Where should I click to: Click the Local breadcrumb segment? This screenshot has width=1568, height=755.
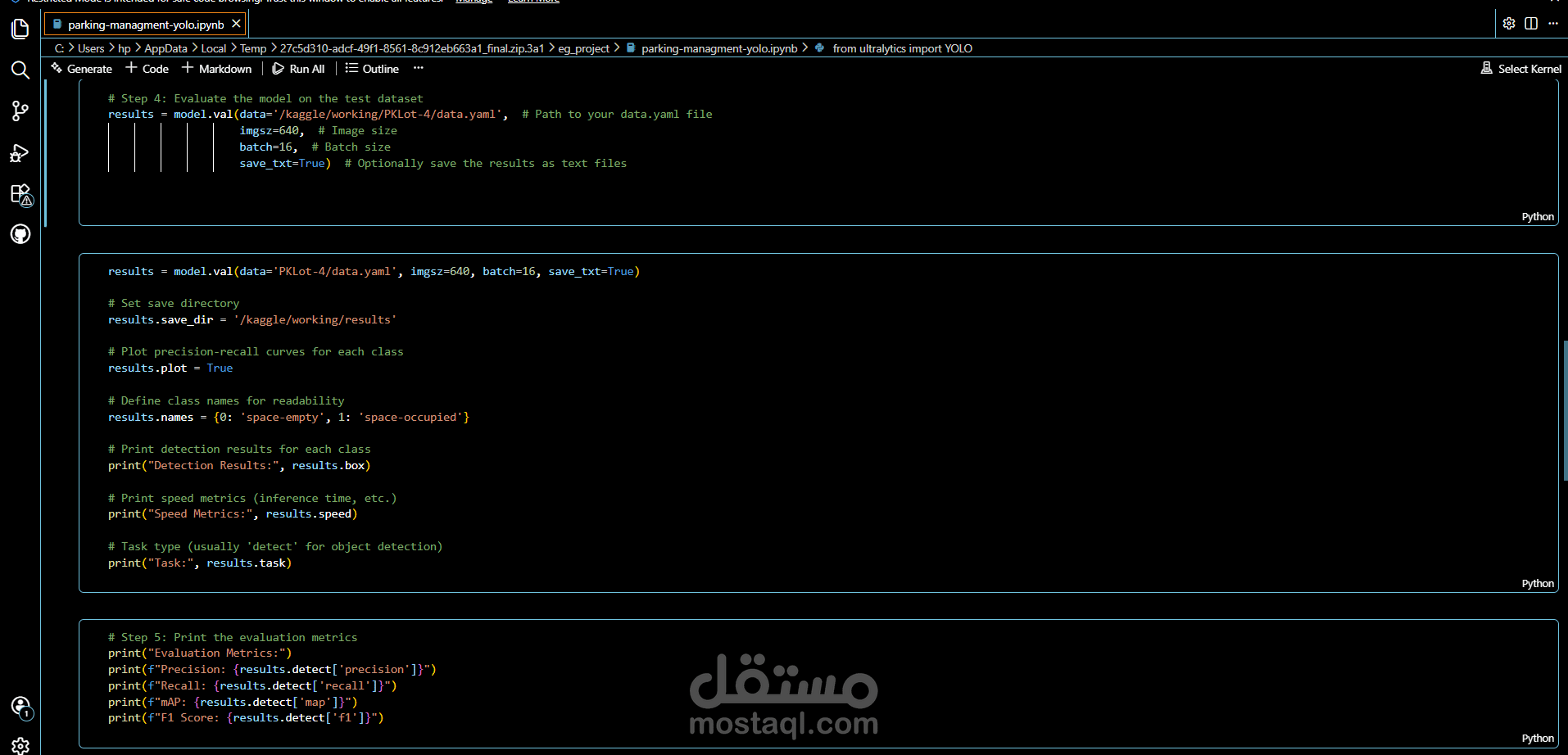point(214,48)
